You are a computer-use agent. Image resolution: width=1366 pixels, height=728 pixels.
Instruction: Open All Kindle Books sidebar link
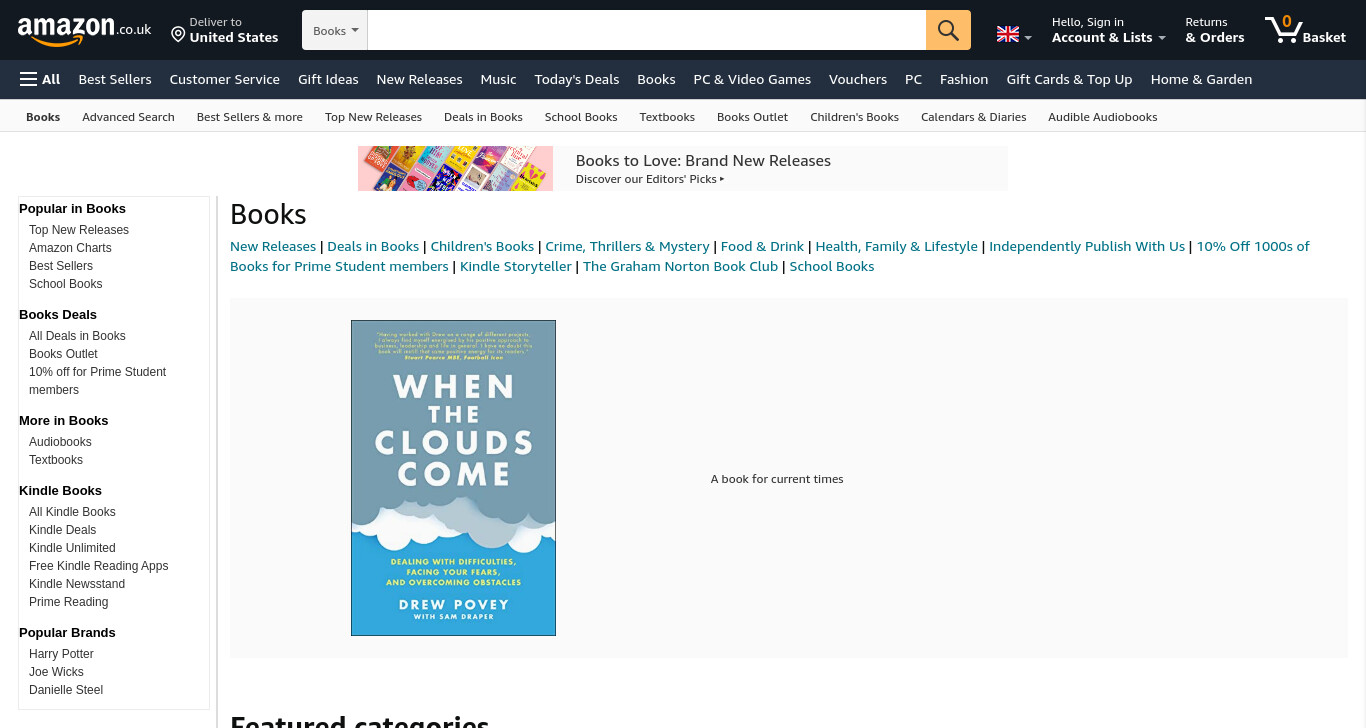(72, 512)
